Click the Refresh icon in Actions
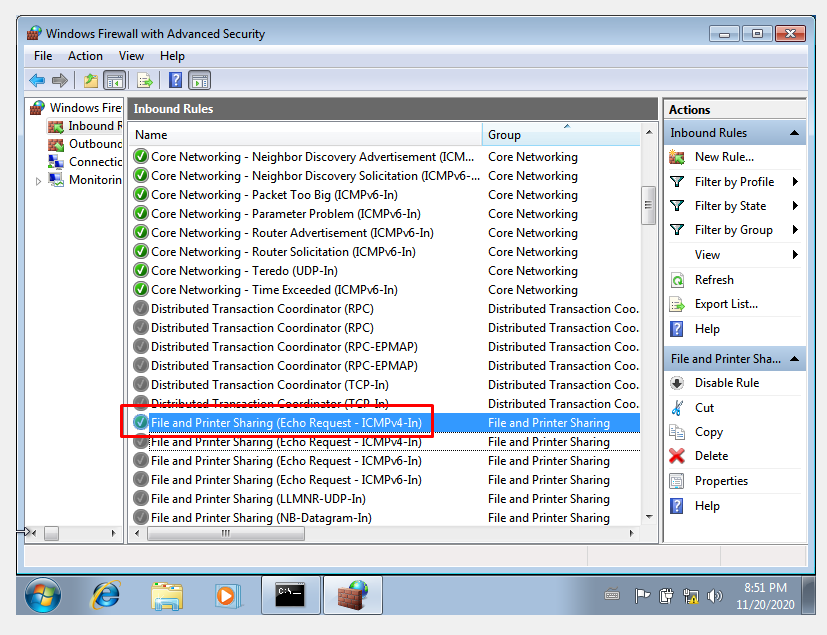Viewport: 827px width, 635px height. (x=677, y=280)
